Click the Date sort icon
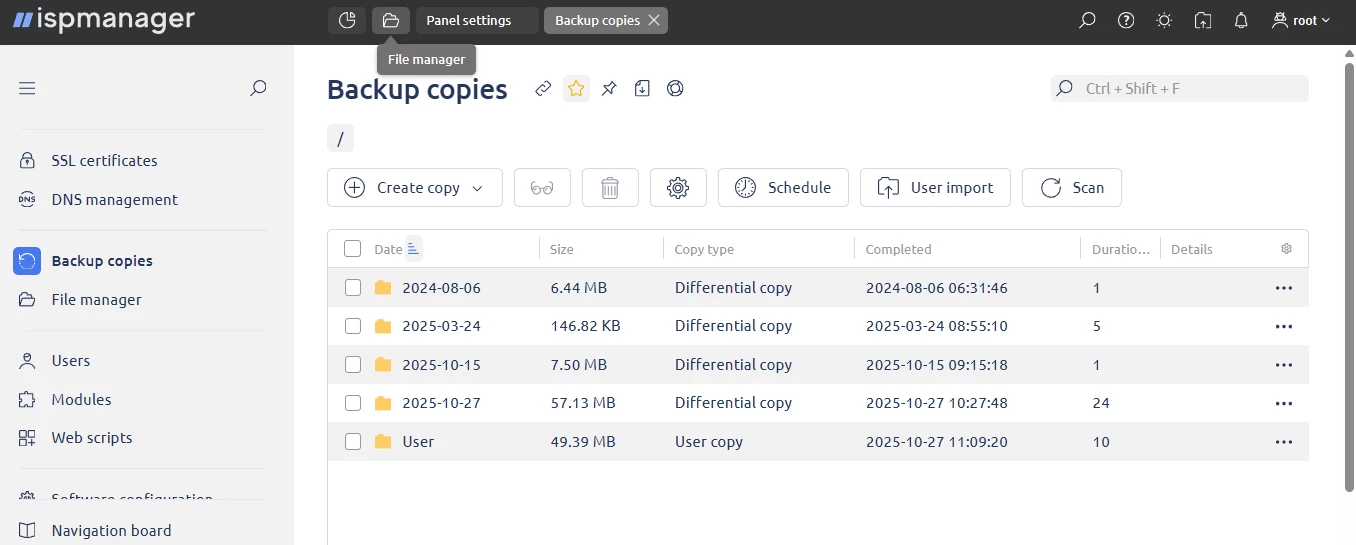Screen dimensions: 1356x545 click(415, 249)
